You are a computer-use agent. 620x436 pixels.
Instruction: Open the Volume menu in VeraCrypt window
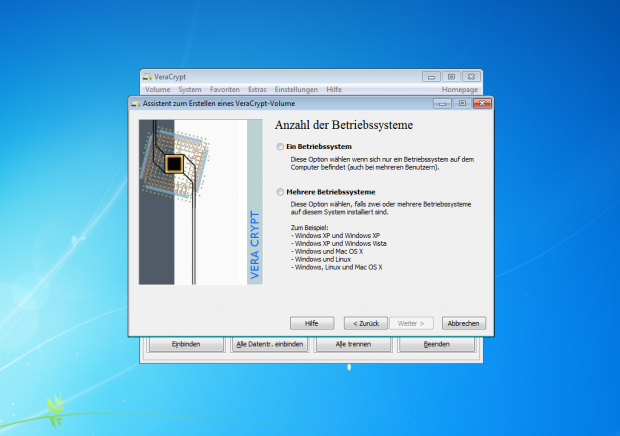click(157, 90)
